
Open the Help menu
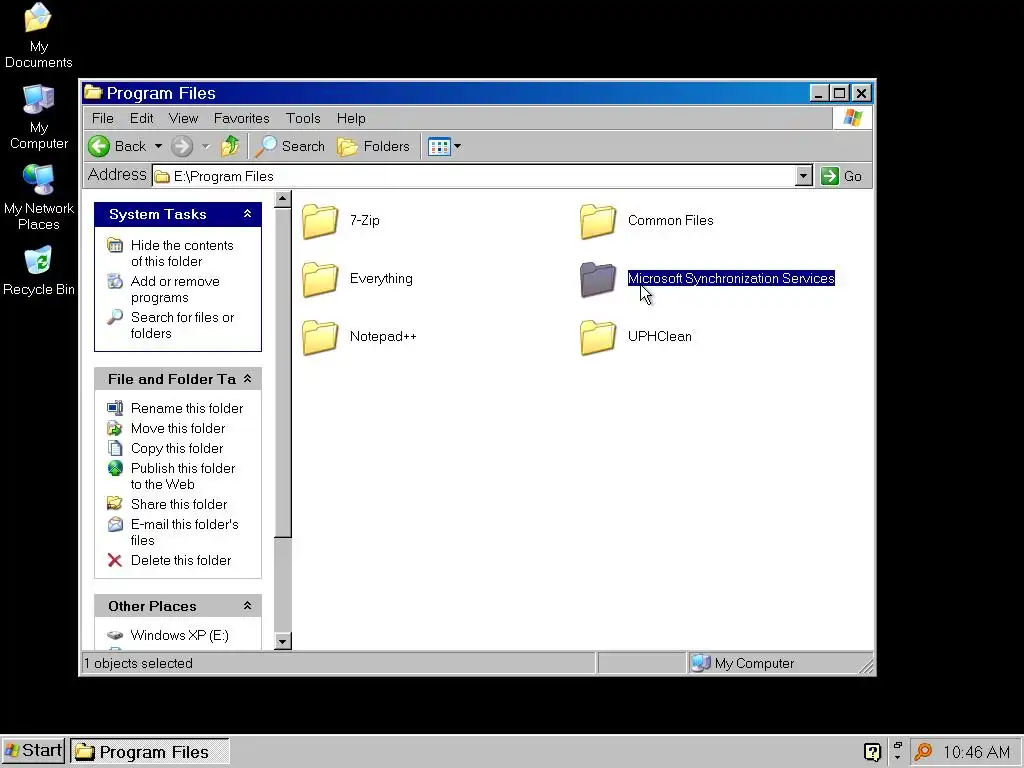[x=351, y=118]
